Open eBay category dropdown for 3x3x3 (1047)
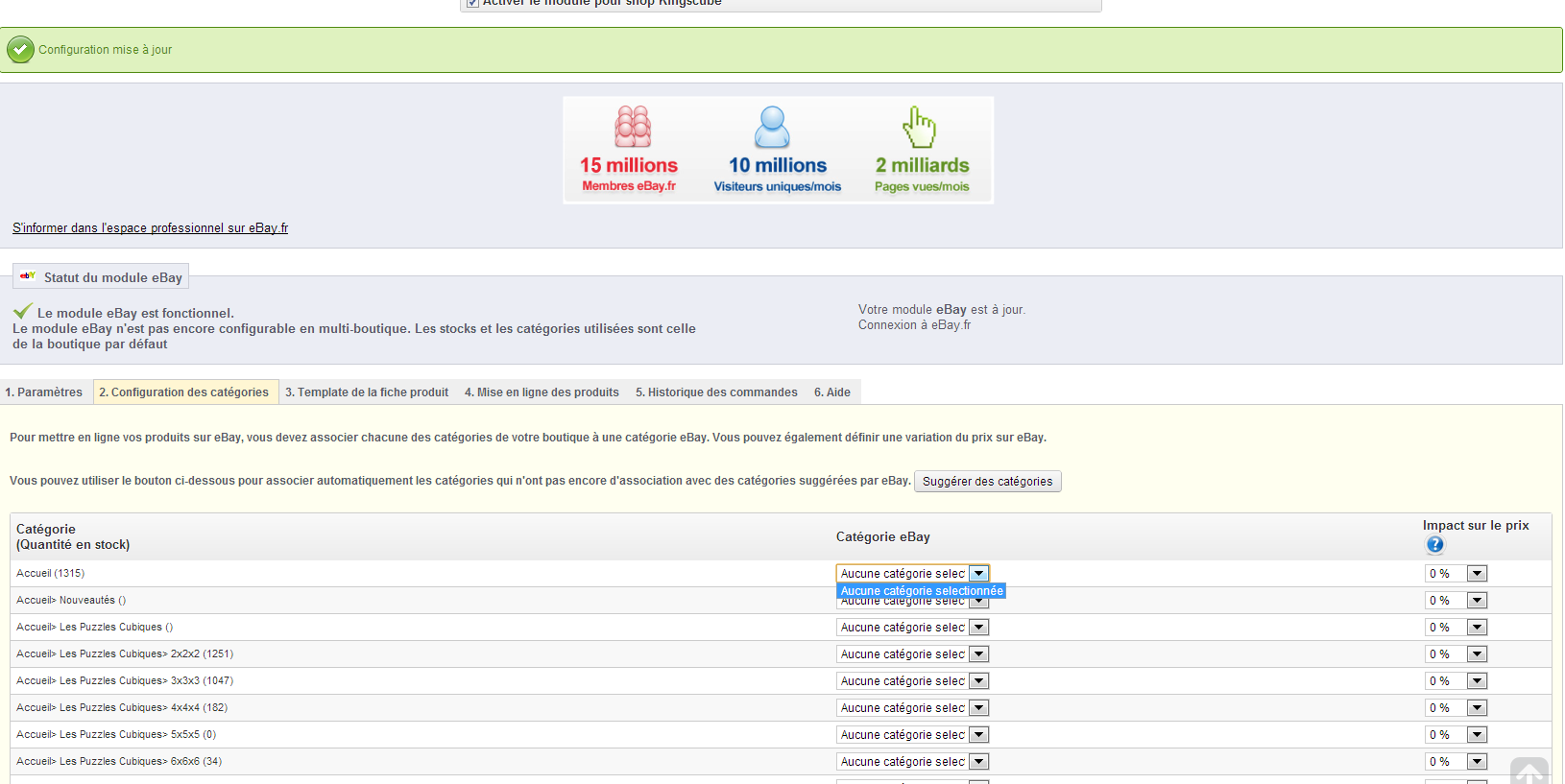Screen dimensions: 1565x784 pyautogui.click(x=912, y=681)
